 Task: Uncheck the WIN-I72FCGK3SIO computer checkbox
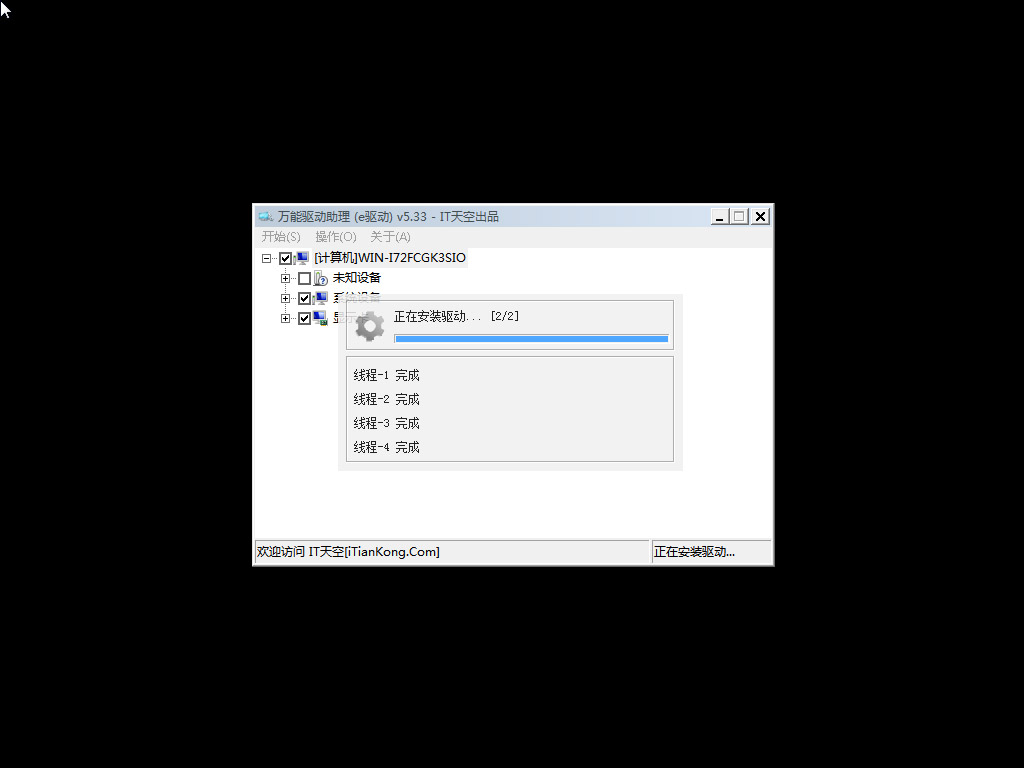point(285,259)
